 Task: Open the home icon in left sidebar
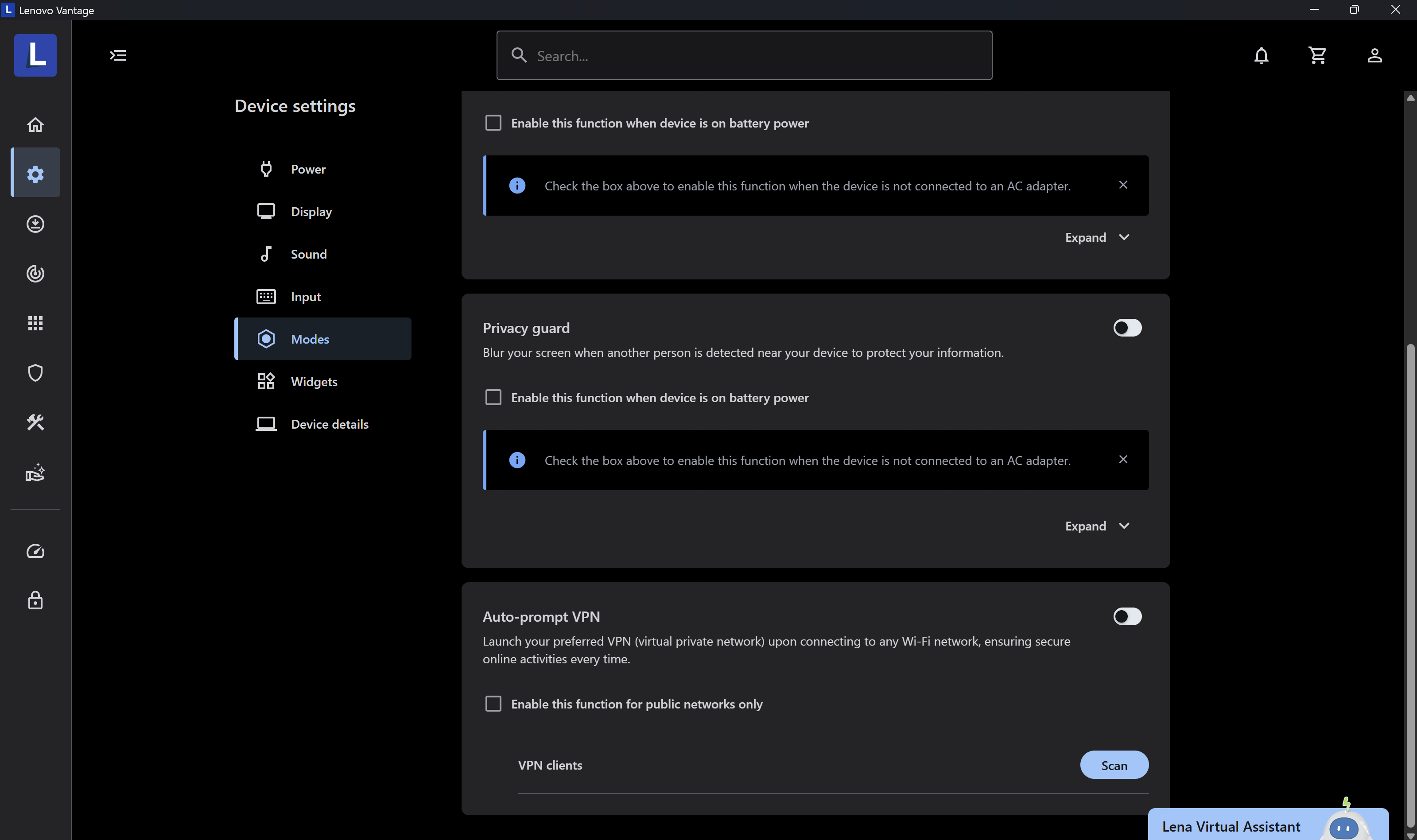[x=35, y=124]
